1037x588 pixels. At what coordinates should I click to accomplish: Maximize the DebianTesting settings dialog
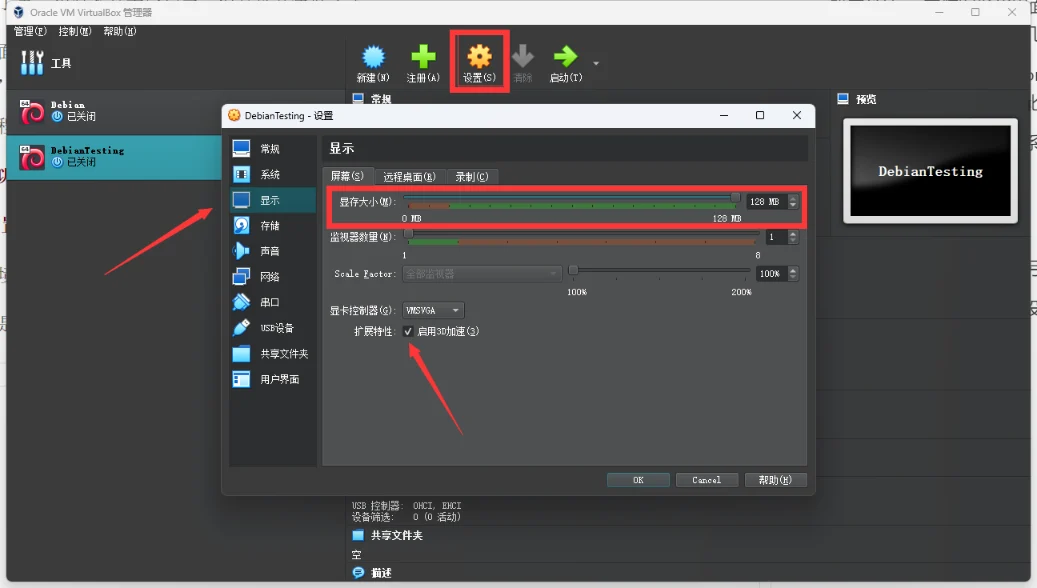(760, 115)
